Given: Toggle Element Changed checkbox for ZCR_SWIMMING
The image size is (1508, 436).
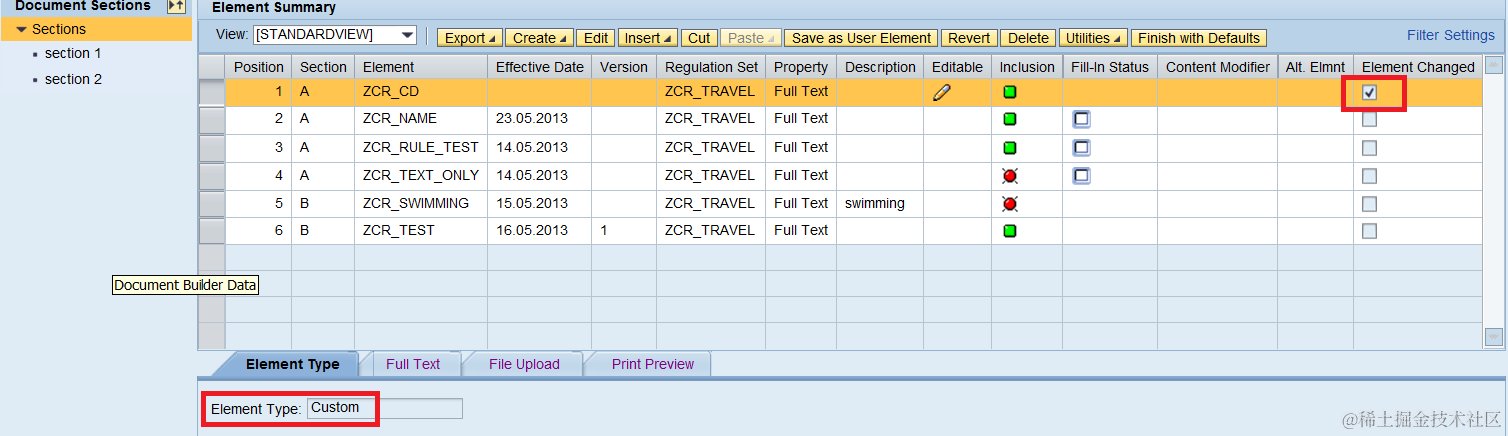Looking at the screenshot, I should coord(1369,203).
